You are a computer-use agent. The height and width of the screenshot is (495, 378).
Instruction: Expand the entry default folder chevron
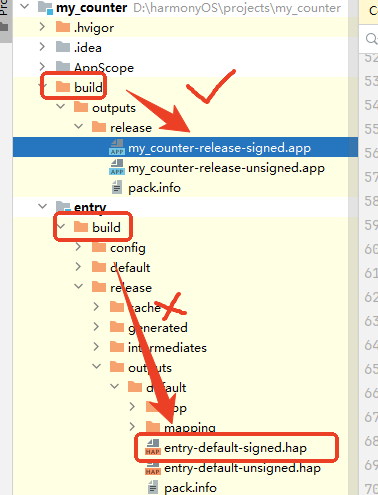tap(78, 267)
